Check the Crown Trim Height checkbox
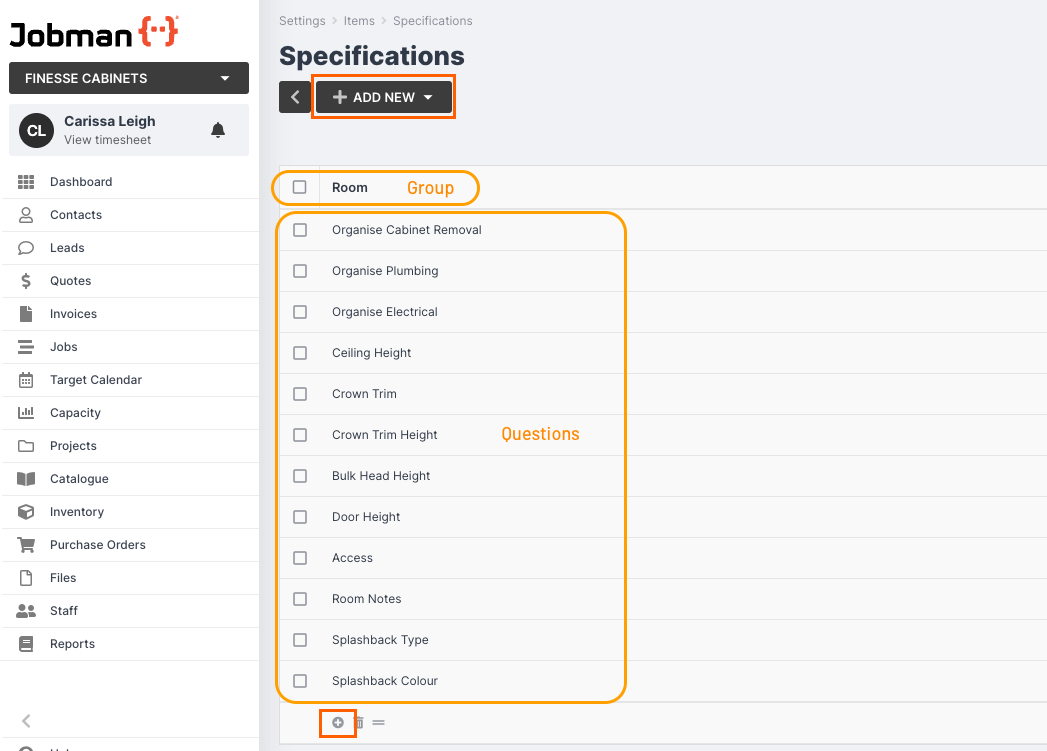1047x751 pixels. pos(300,435)
